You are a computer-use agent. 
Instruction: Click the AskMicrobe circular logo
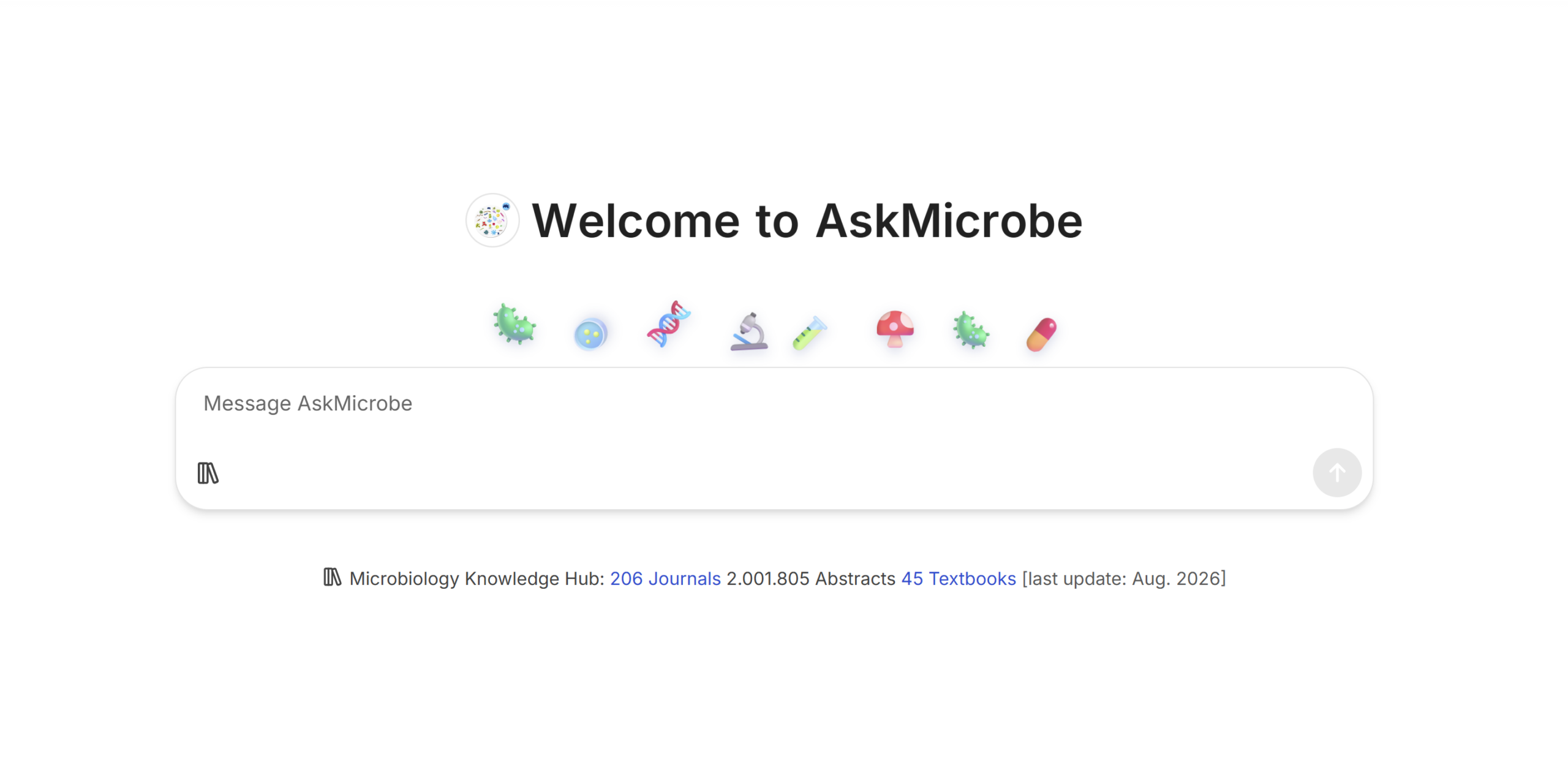coord(492,221)
